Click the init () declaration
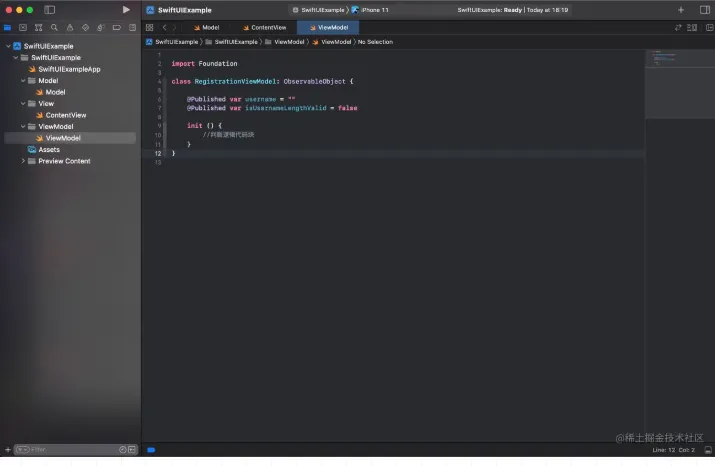715x466 pixels. pos(204,125)
